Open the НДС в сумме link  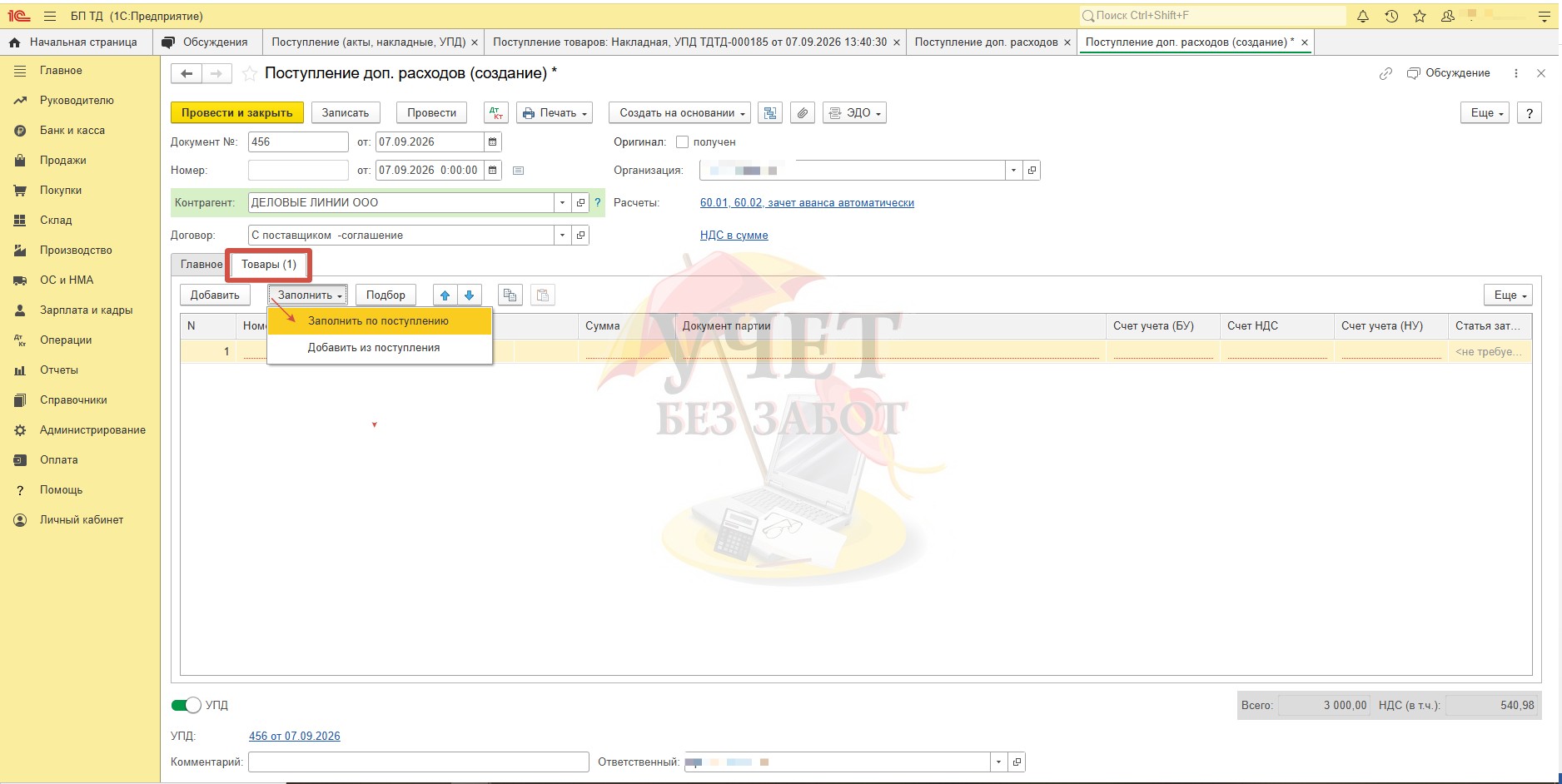(x=734, y=236)
